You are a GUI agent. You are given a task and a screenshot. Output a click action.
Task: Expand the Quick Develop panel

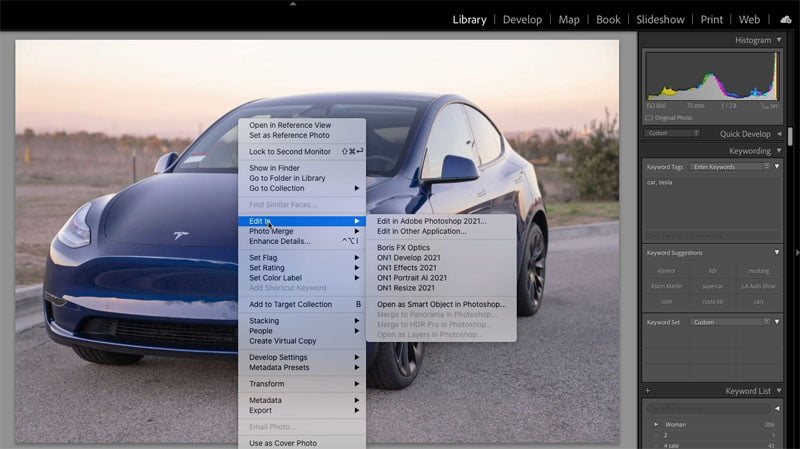pos(779,134)
